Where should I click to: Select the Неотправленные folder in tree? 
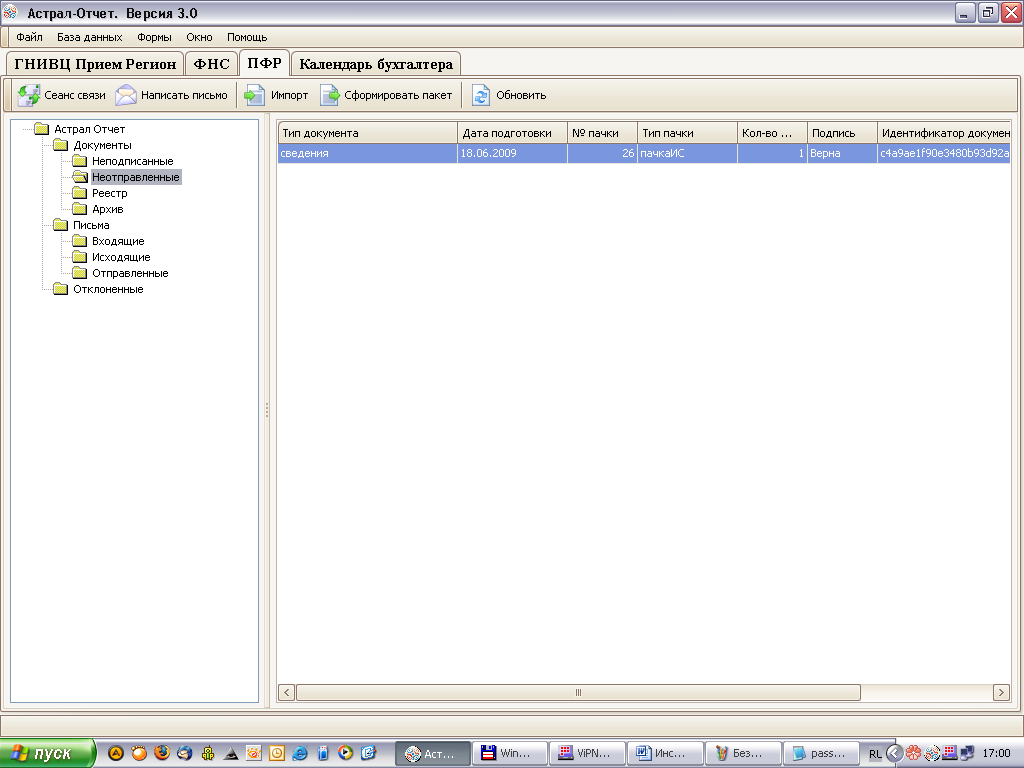[x=136, y=177]
